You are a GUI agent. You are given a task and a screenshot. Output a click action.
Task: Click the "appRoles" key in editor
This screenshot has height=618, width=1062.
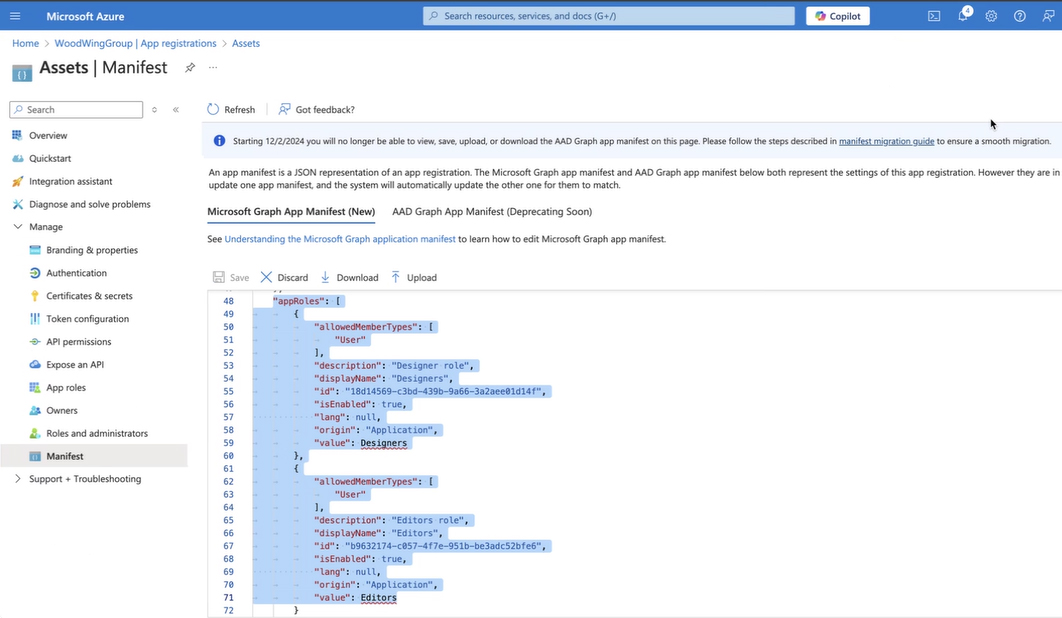click(299, 301)
